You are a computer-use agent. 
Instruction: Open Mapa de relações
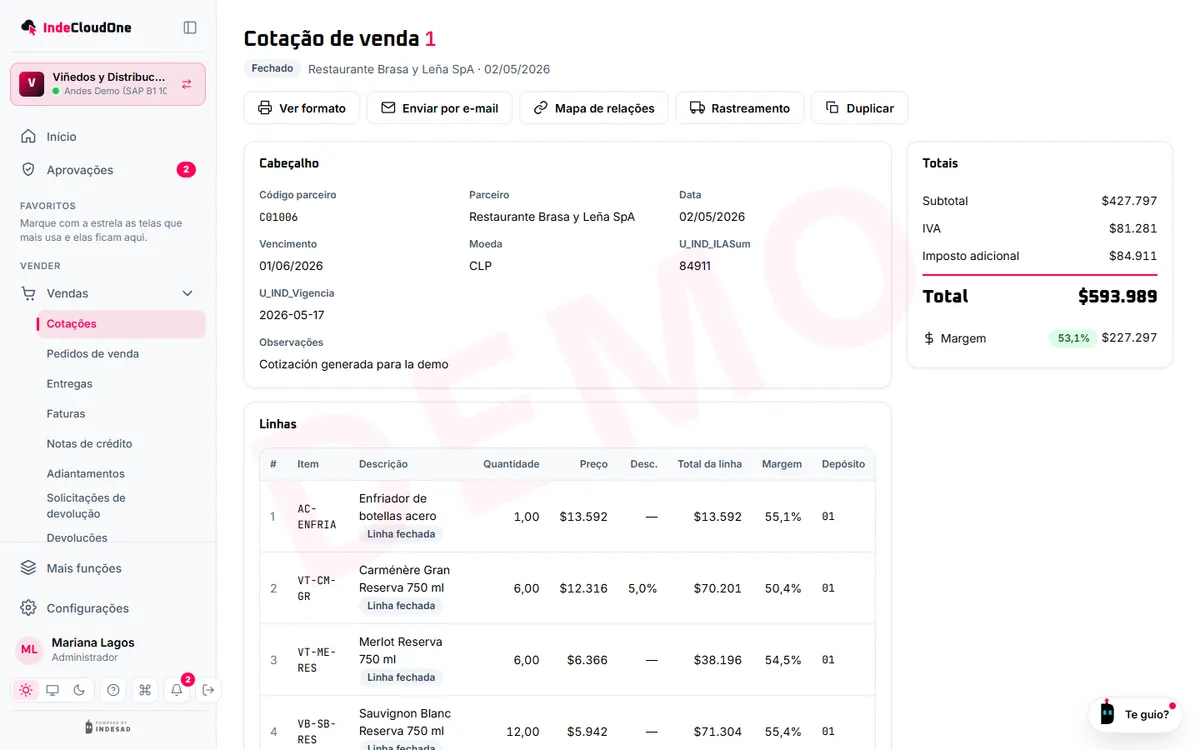[x=594, y=108]
